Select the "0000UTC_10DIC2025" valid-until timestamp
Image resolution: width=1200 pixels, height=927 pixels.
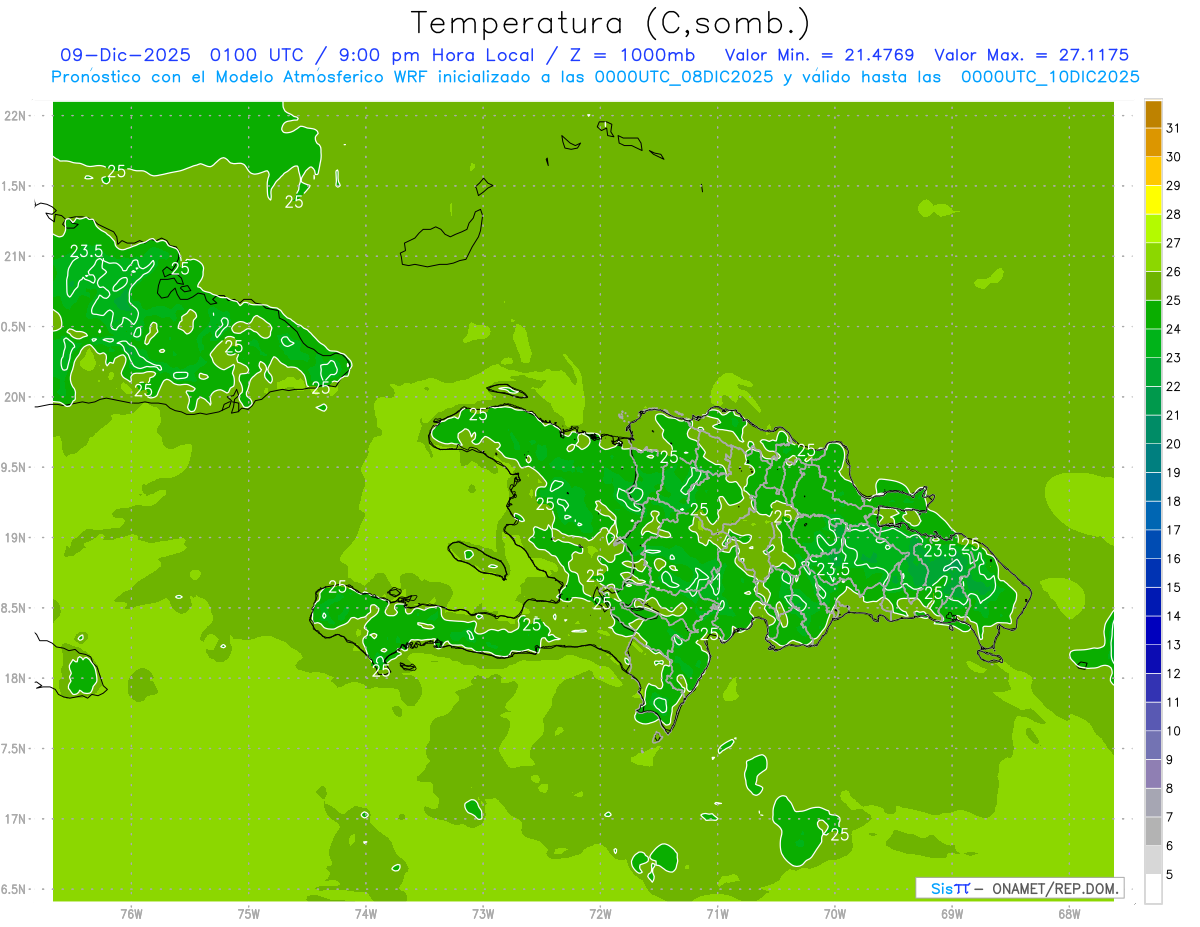point(1050,77)
